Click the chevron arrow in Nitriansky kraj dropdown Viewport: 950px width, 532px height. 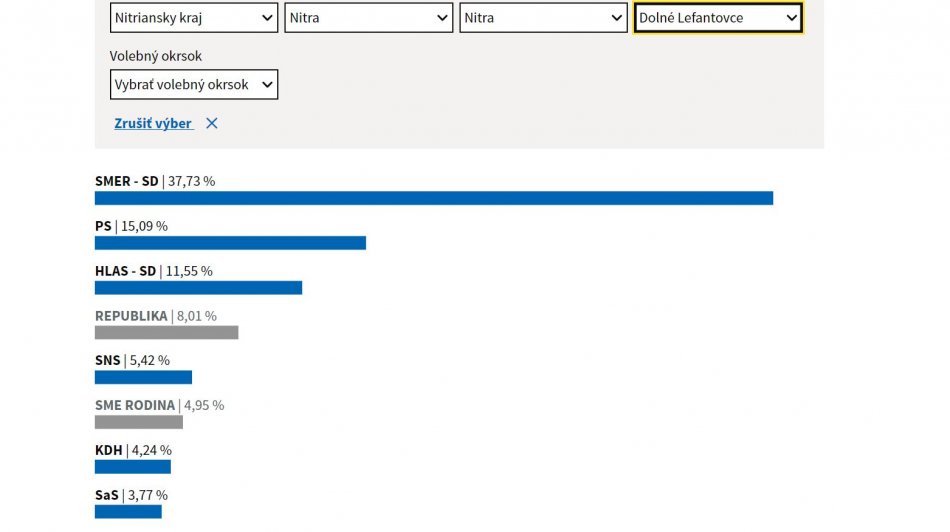pos(266,17)
